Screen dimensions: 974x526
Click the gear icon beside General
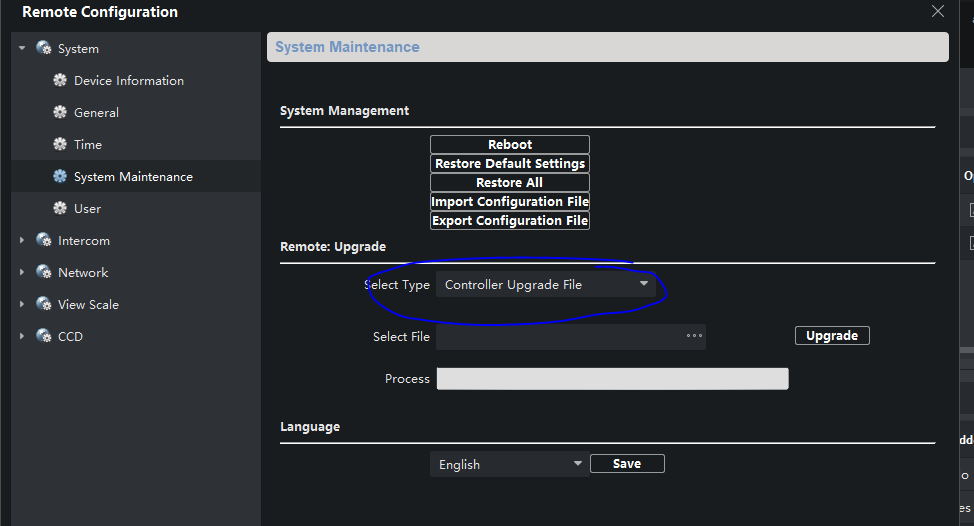pyautogui.click(x=60, y=113)
